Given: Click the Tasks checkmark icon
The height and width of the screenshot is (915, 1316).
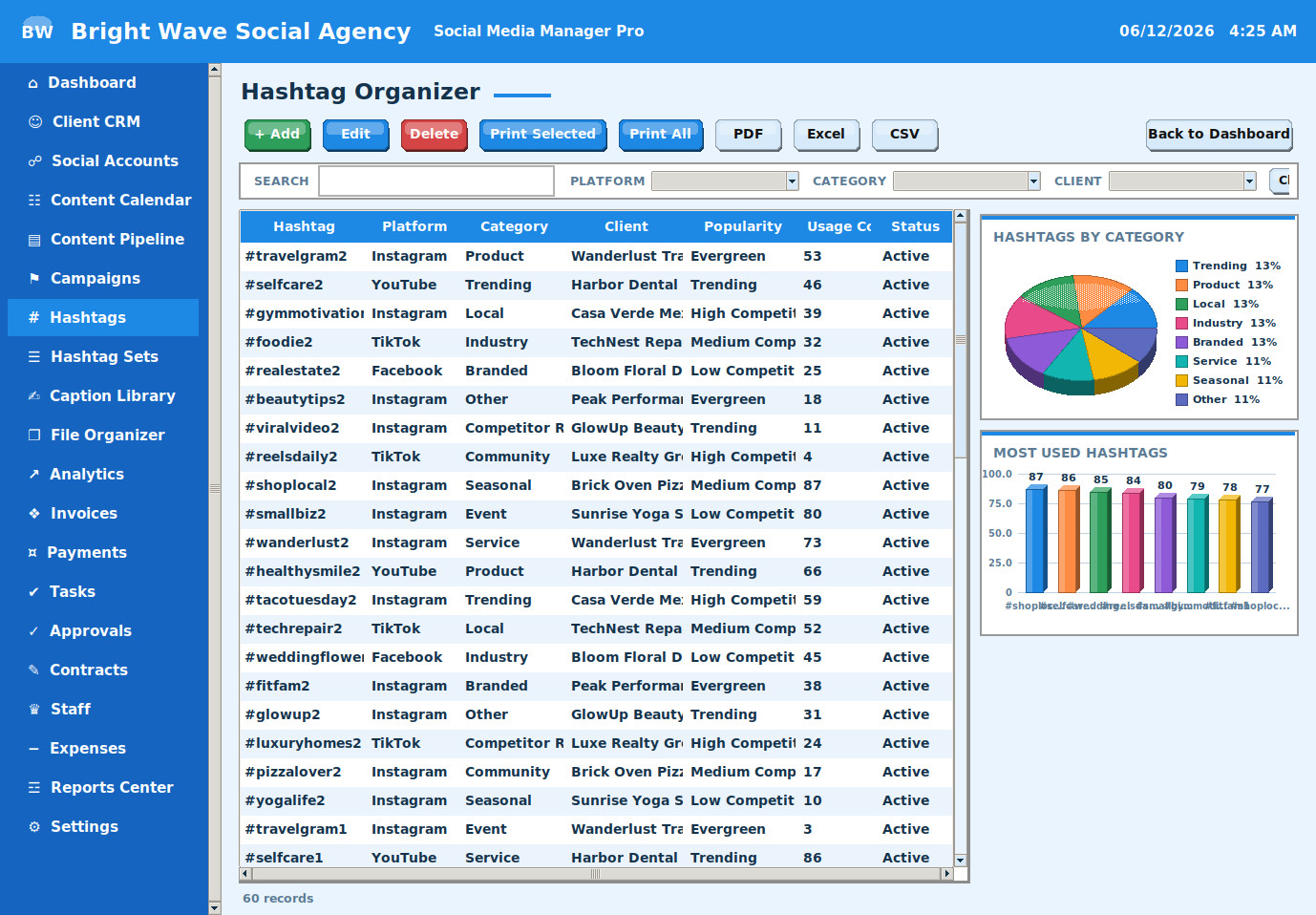Looking at the screenshot, I should tap(34, 592).
